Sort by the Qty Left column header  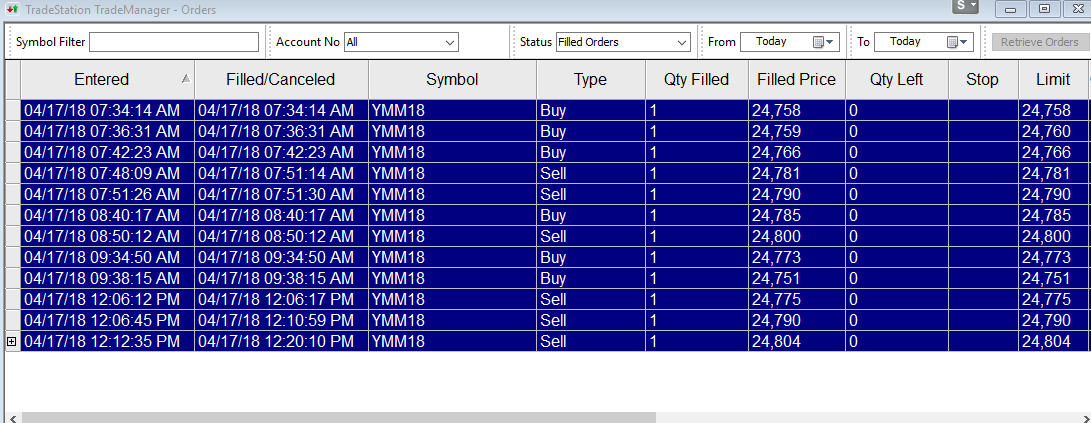point(897,79)
